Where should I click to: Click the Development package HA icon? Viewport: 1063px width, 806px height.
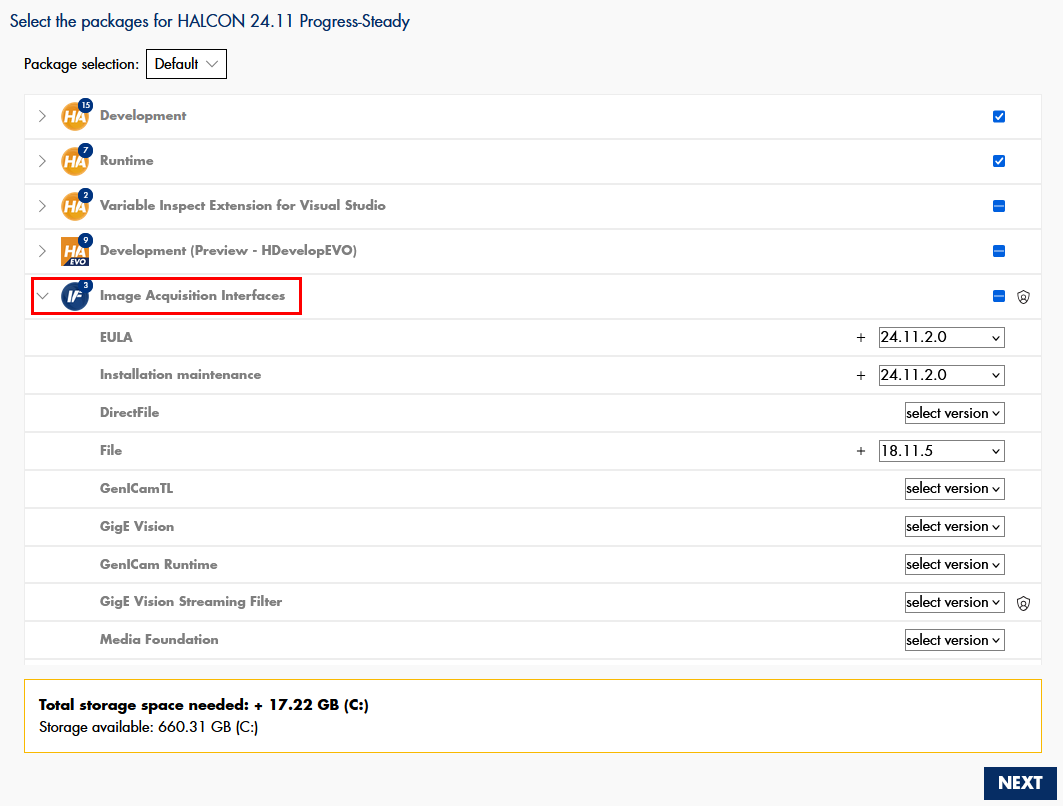(x=75, y=116)
